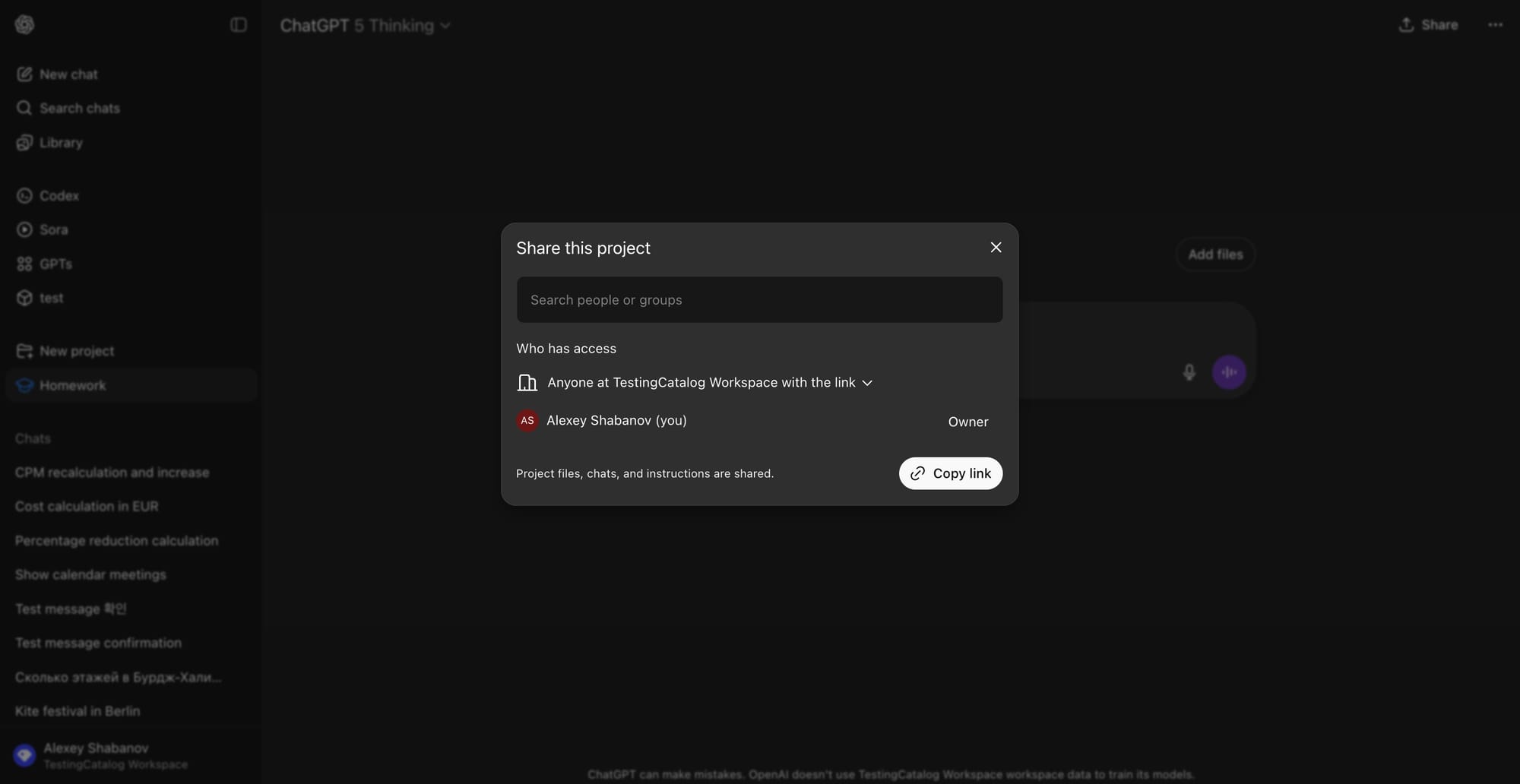Activate the dictation microphone icon
The image size is (1520, 784).
coord(1189,372)
